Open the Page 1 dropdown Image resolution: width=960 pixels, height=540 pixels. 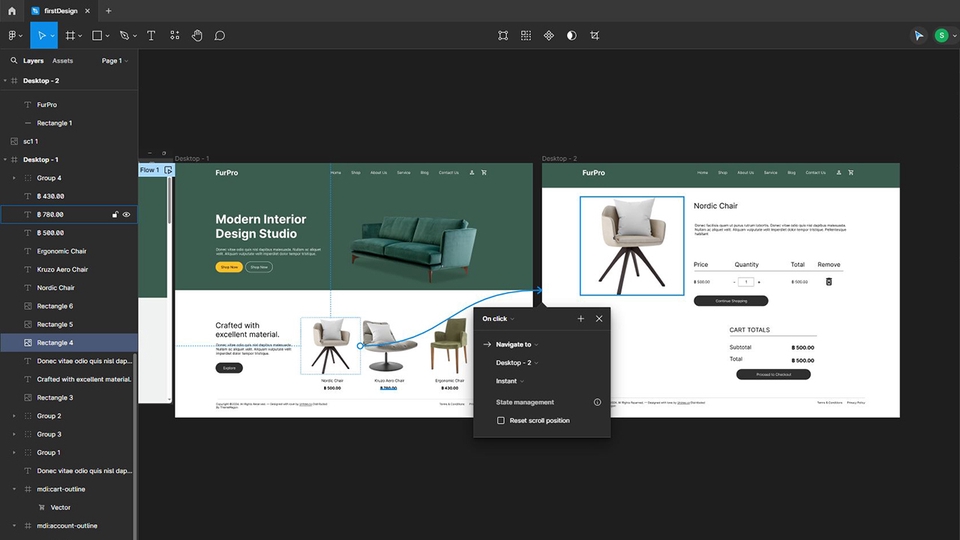(115, 61)
